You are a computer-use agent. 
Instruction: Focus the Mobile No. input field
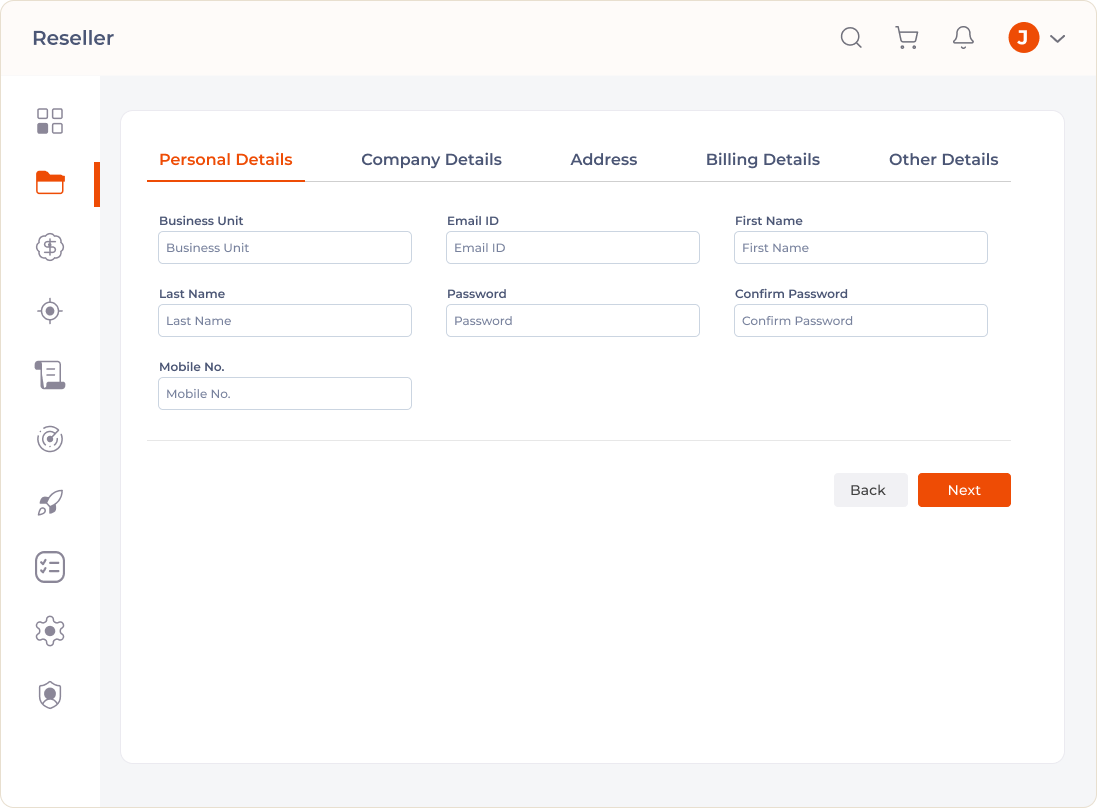285,394
